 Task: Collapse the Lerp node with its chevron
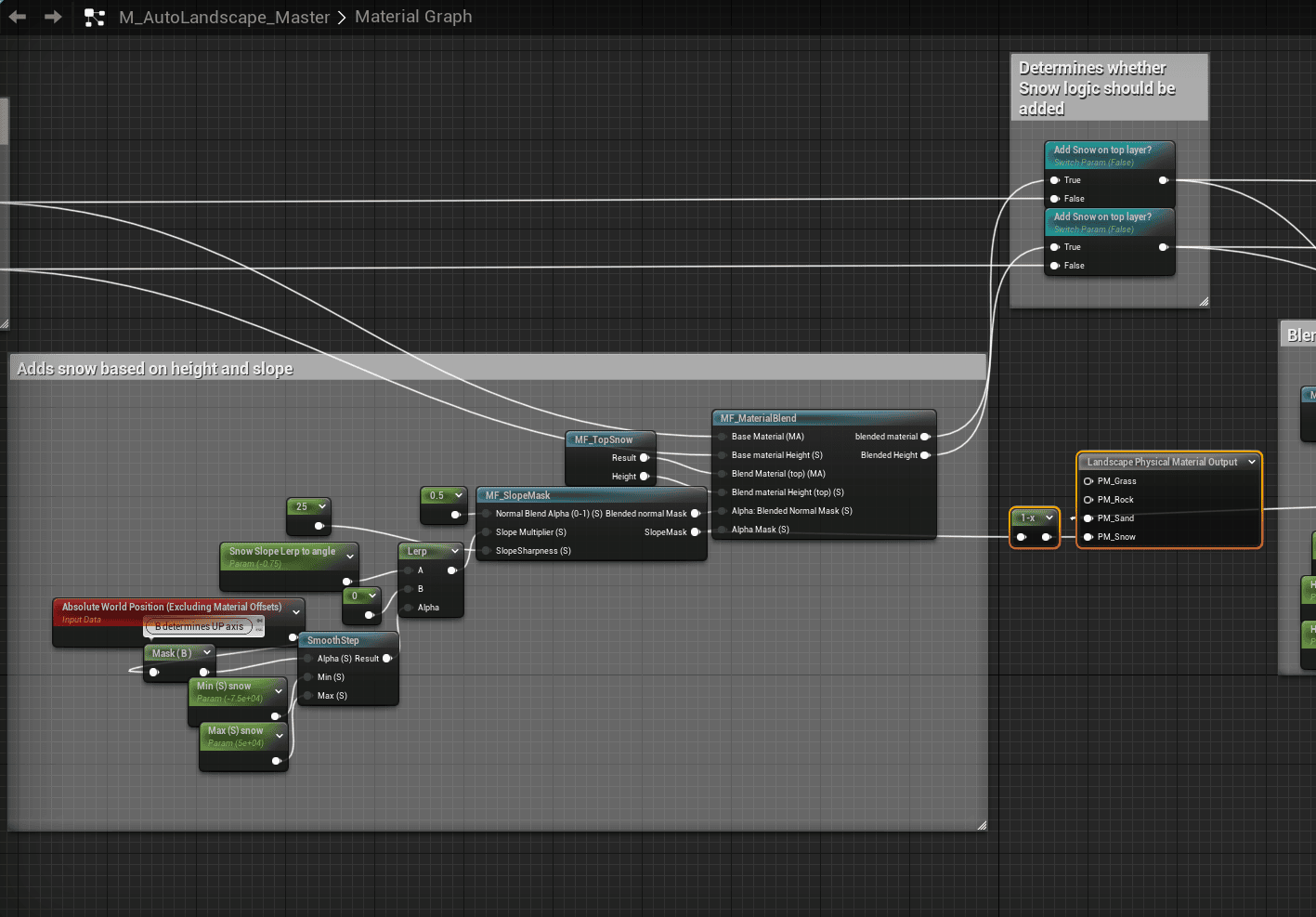coord(455,552)
